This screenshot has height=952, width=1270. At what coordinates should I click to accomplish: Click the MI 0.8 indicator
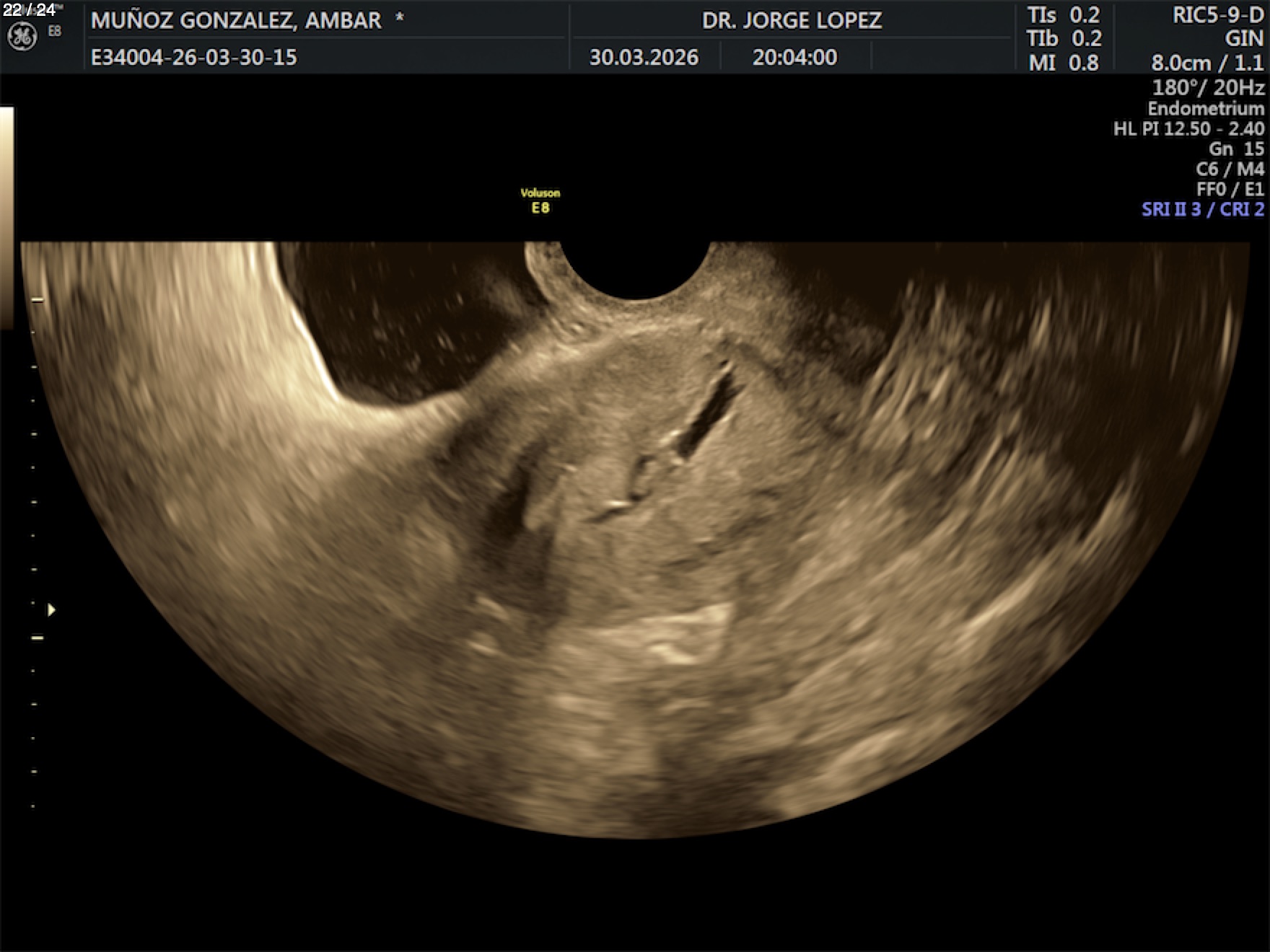(x=1064, y=63)
